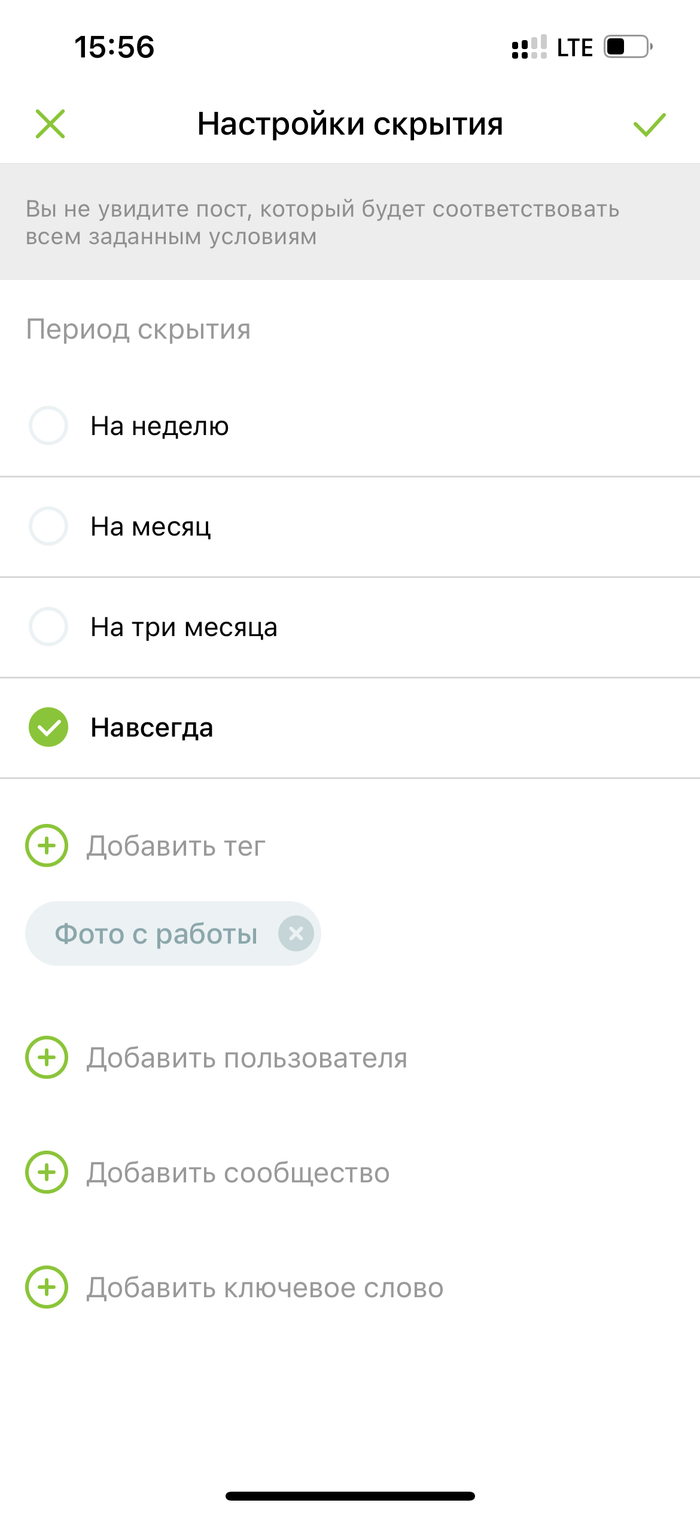Viewport: 700px width, 1515px height.
Task: Tap the plus icon beside "Добавить пользователя"
Action: click(46, 1058)
